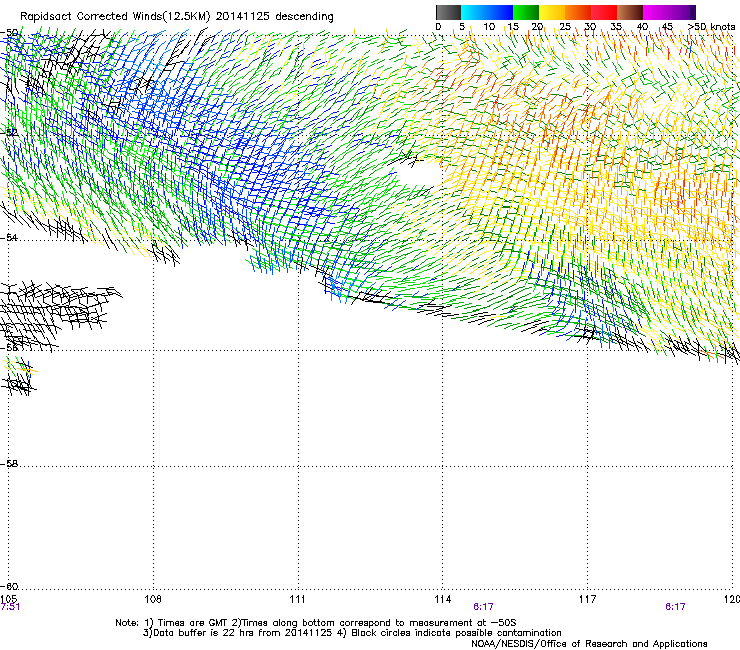Click the gray 0-5 knots color swatch
Viewport: 740px width, 650px height.
click(x=448, y=12)
